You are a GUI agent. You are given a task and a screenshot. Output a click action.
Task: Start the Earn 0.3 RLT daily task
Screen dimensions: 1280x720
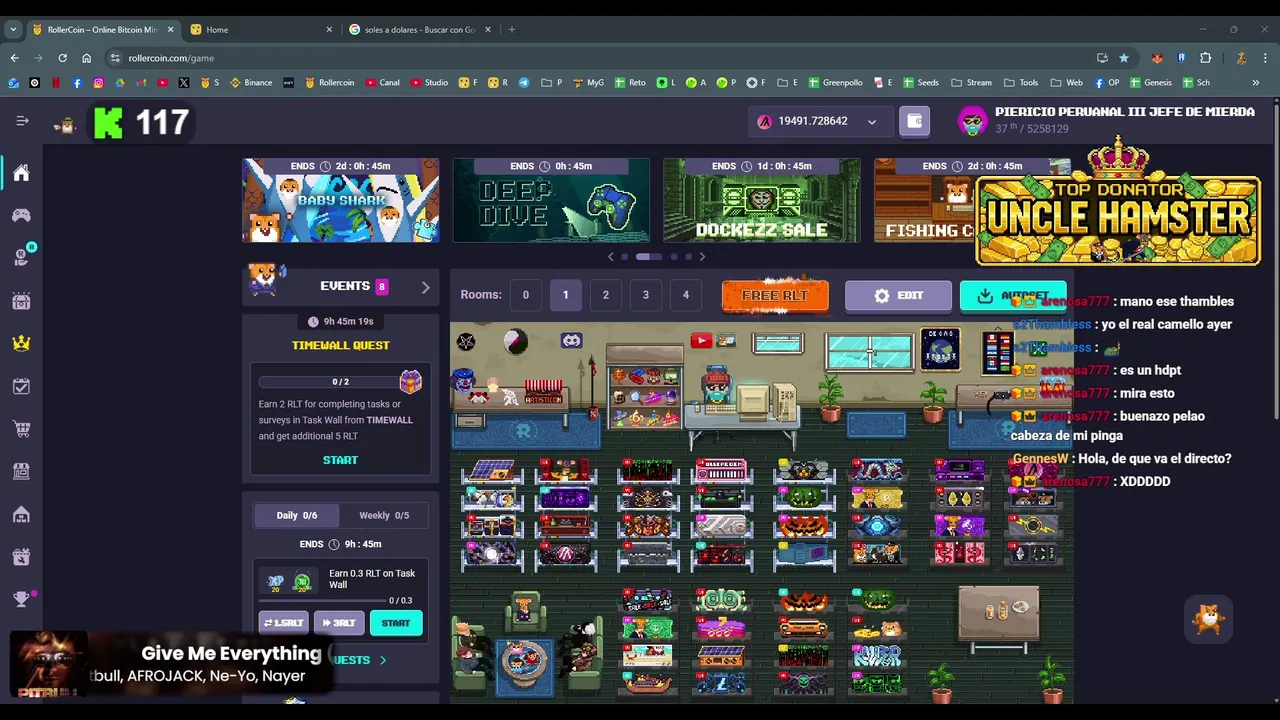click(x=396, y=623)
